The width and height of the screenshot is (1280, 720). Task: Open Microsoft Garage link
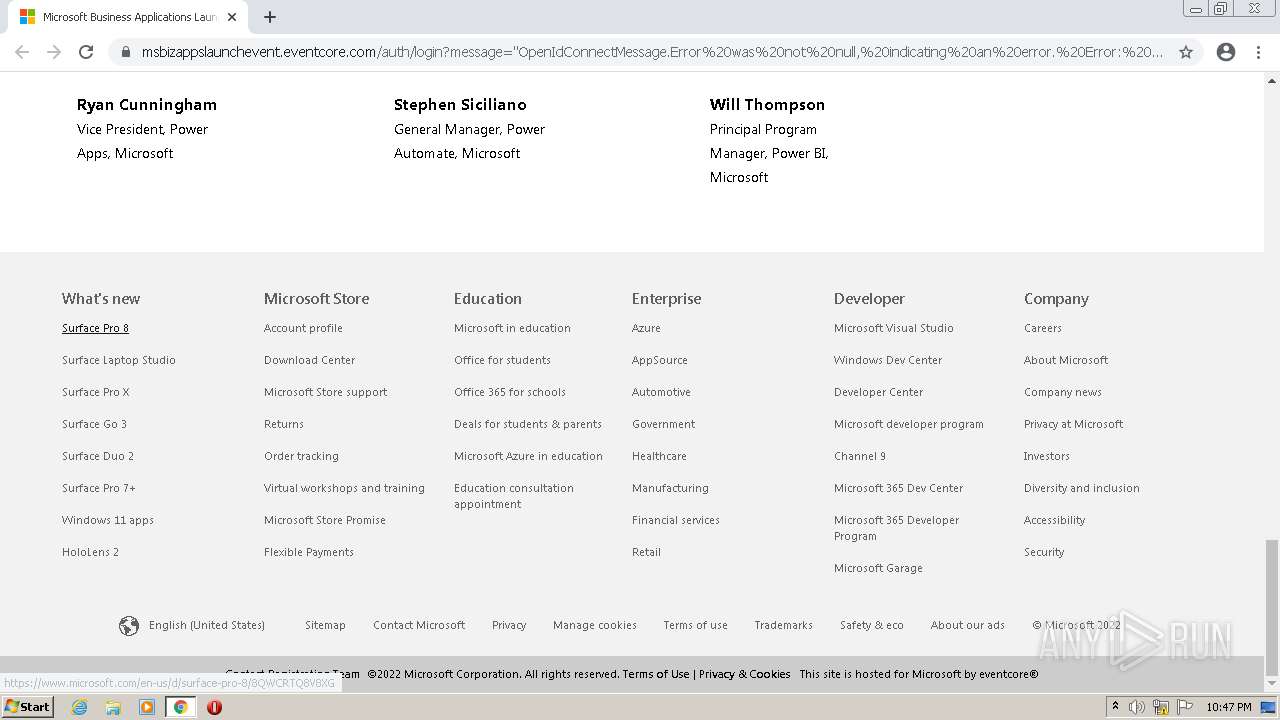point(878,568)
